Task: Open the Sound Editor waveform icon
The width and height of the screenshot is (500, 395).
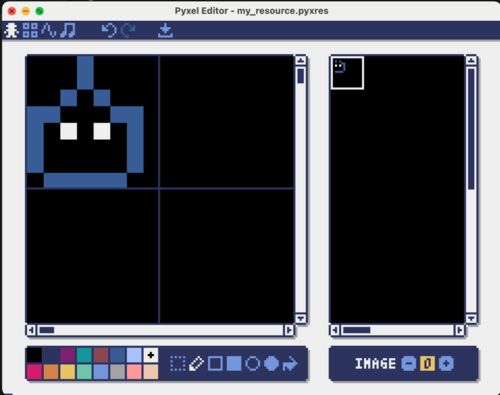Action: click(49, 30)
